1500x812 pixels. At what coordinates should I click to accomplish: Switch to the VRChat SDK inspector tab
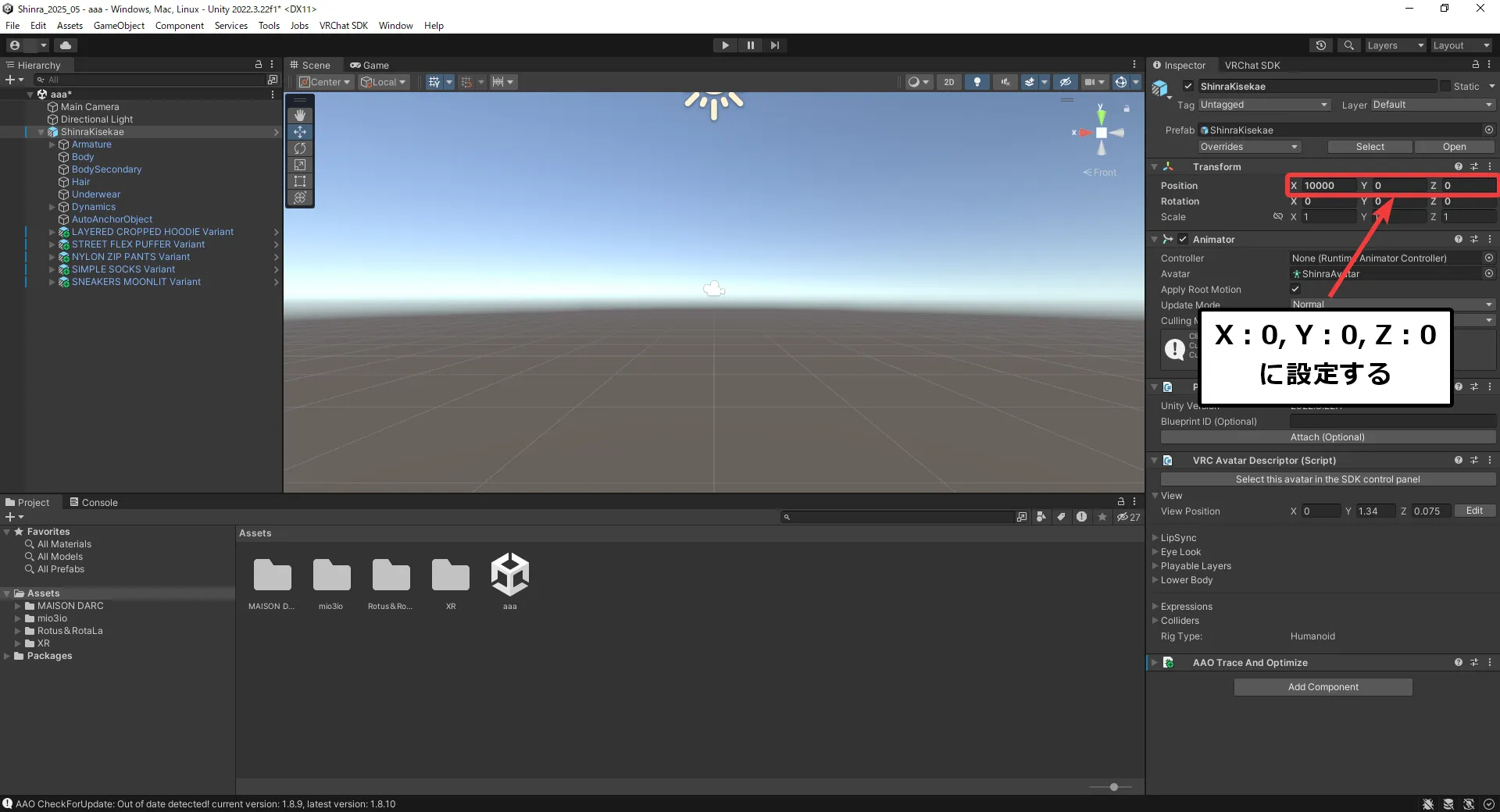point(1252,65)
